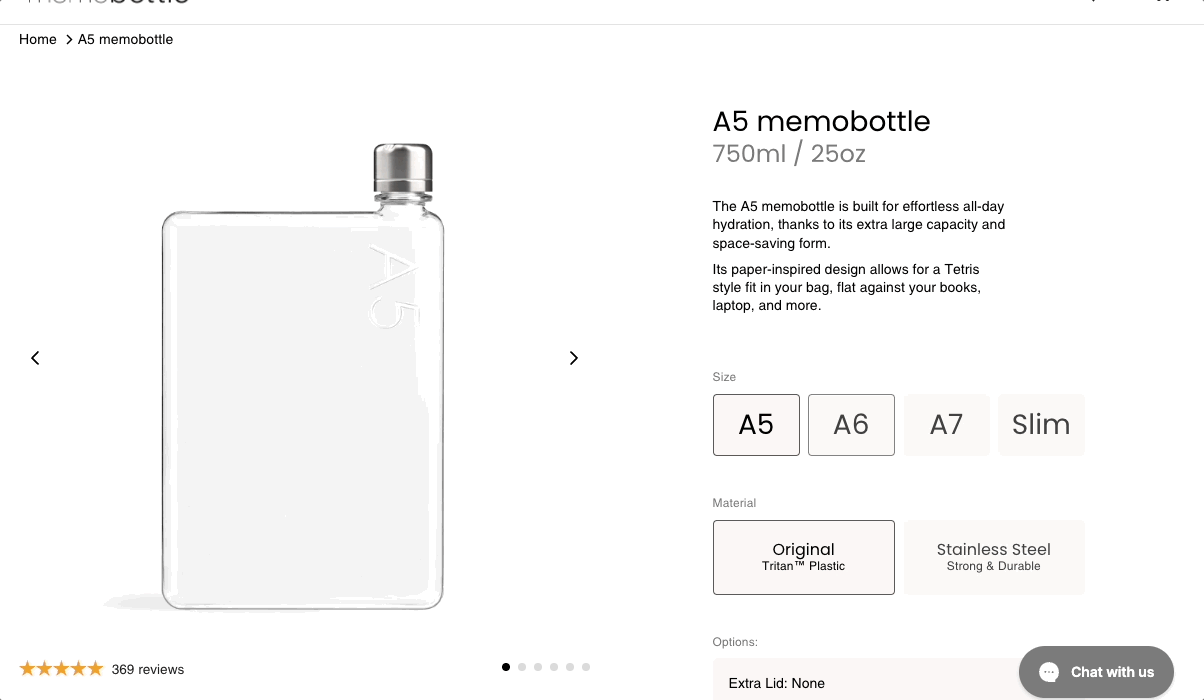The width and height of the screenshot is (1204, 700).
Task: Open the Home breadcrumb link
Action: [x=38, y=40]
